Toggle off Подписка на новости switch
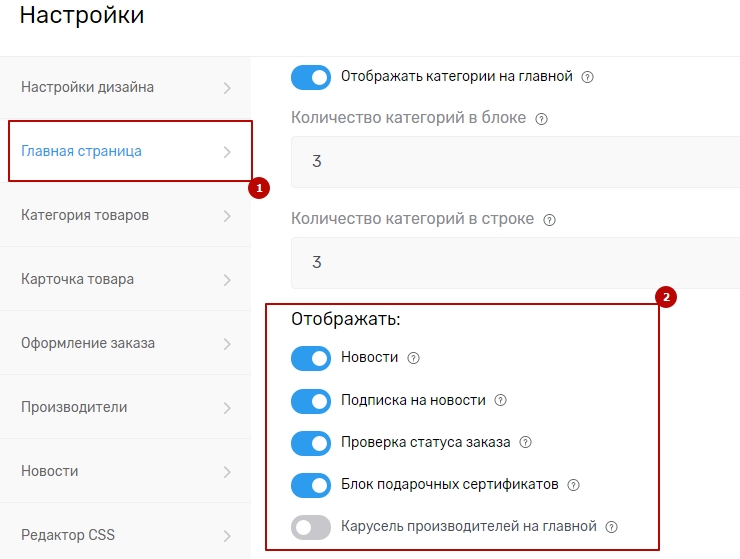The width and height of the screenshot is (740, 559). pos(311,401)
